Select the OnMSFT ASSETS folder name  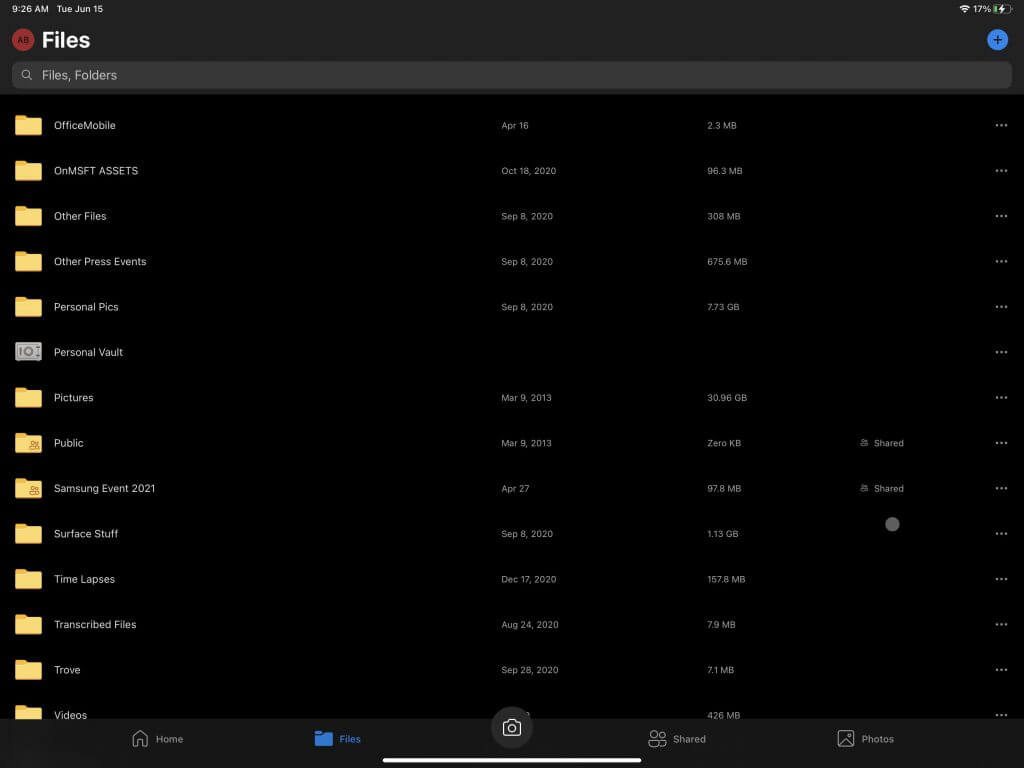point(96,170)
